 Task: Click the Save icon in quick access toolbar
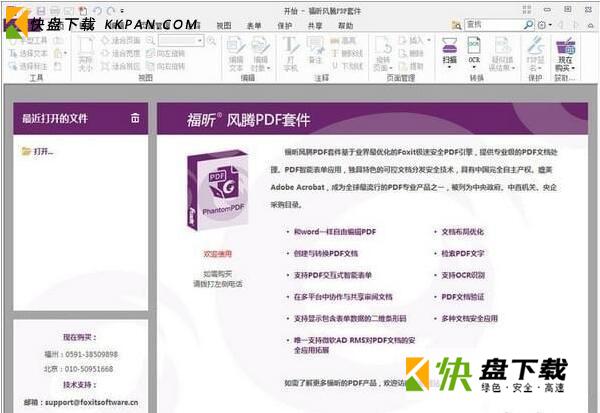41,11
